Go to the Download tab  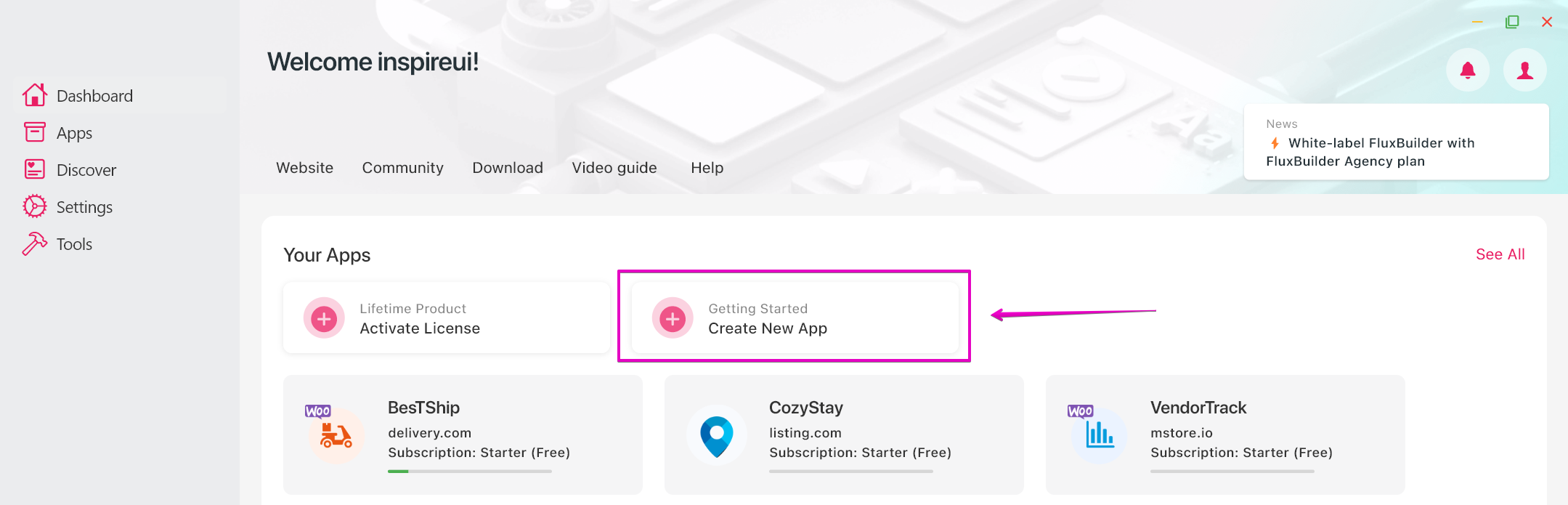pyautogui.click(x=508, y=168)
